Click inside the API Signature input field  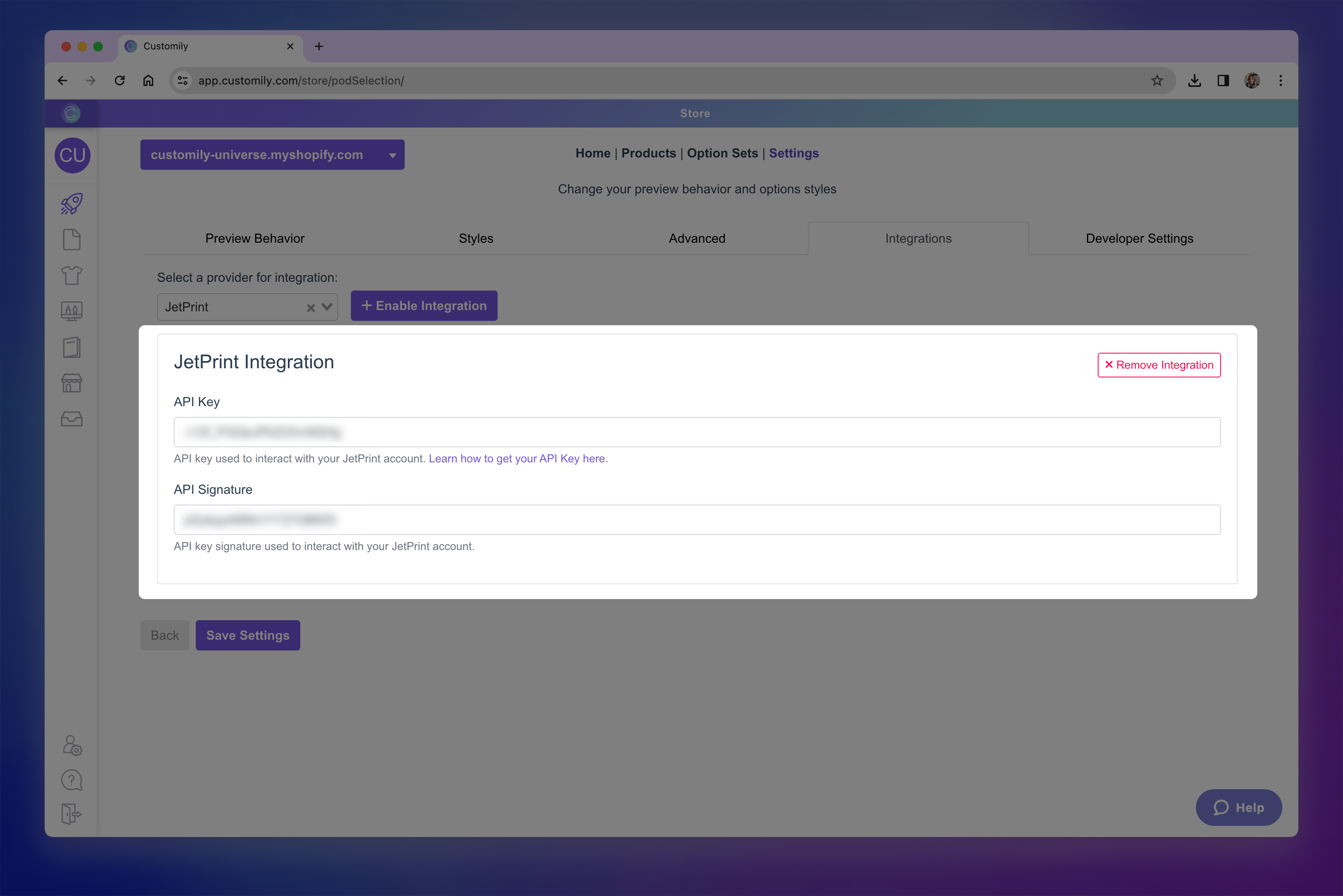pyautogui.click(x=697, y=519)
